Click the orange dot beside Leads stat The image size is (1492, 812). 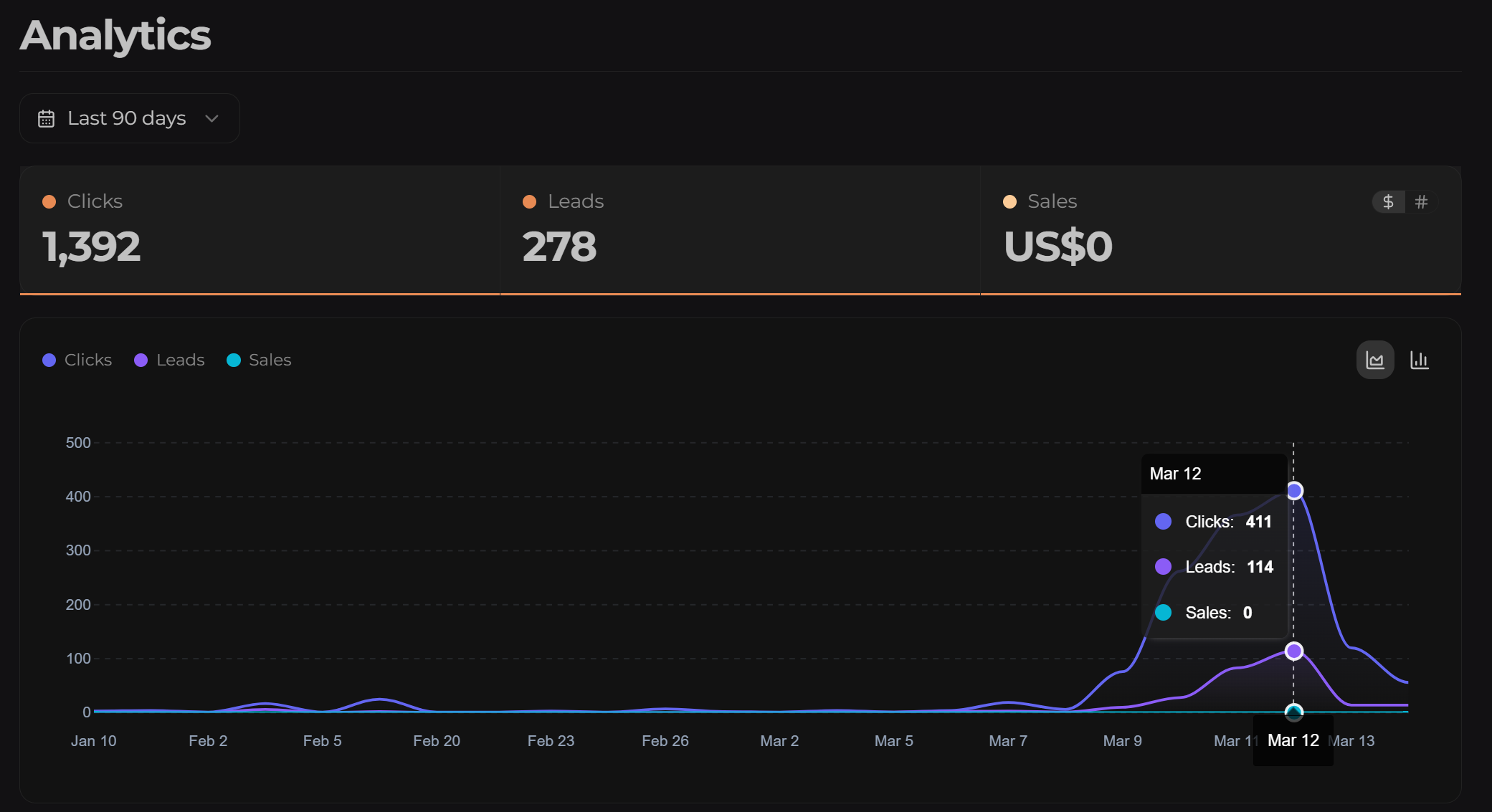pyautogui.click(x=529, y=201)
